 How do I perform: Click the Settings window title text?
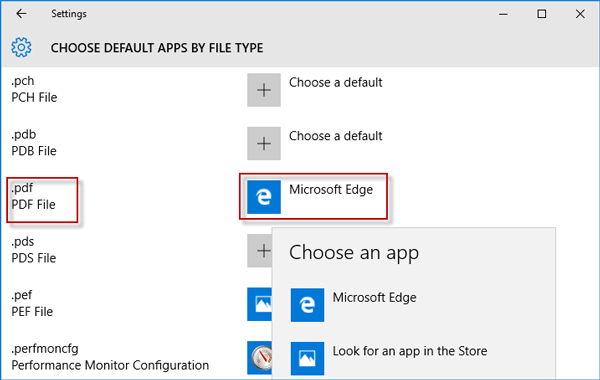tap(69, 14)
